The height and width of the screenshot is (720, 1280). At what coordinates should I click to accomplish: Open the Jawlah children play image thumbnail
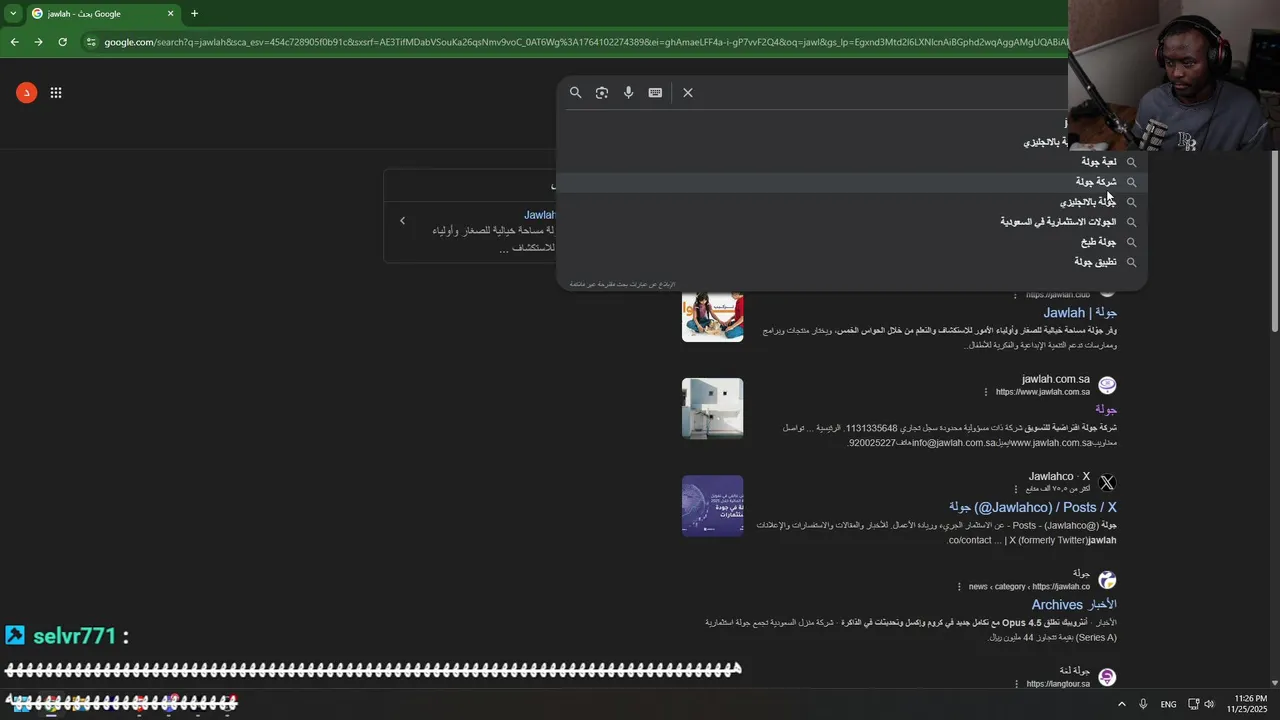click(x=712, y=316)
